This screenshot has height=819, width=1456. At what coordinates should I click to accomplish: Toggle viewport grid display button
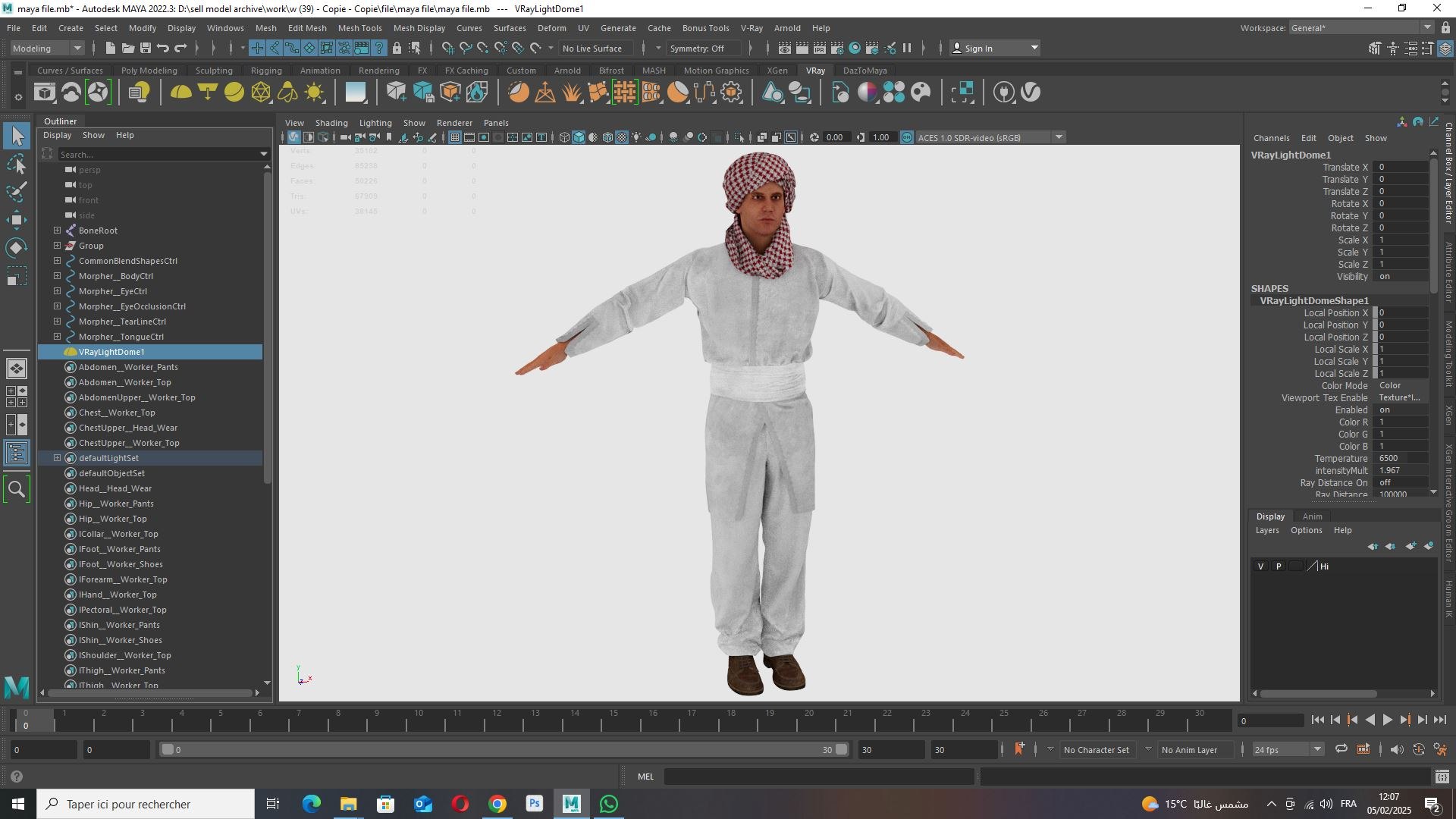click(x=454, y=137)
